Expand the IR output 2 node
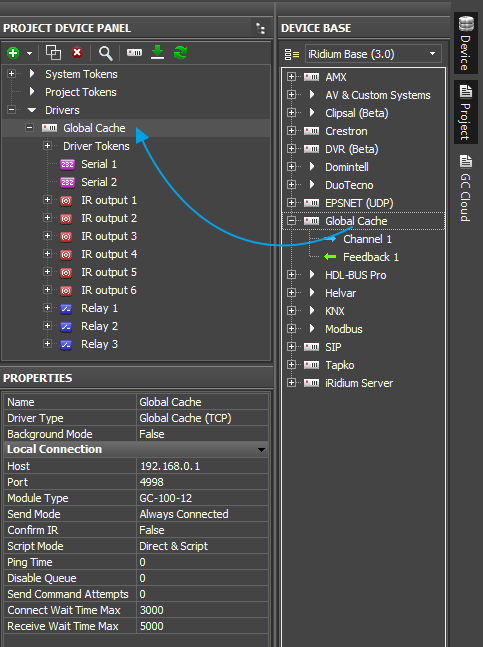The width and height of the screenshot is (483, 647). (47, 218)
